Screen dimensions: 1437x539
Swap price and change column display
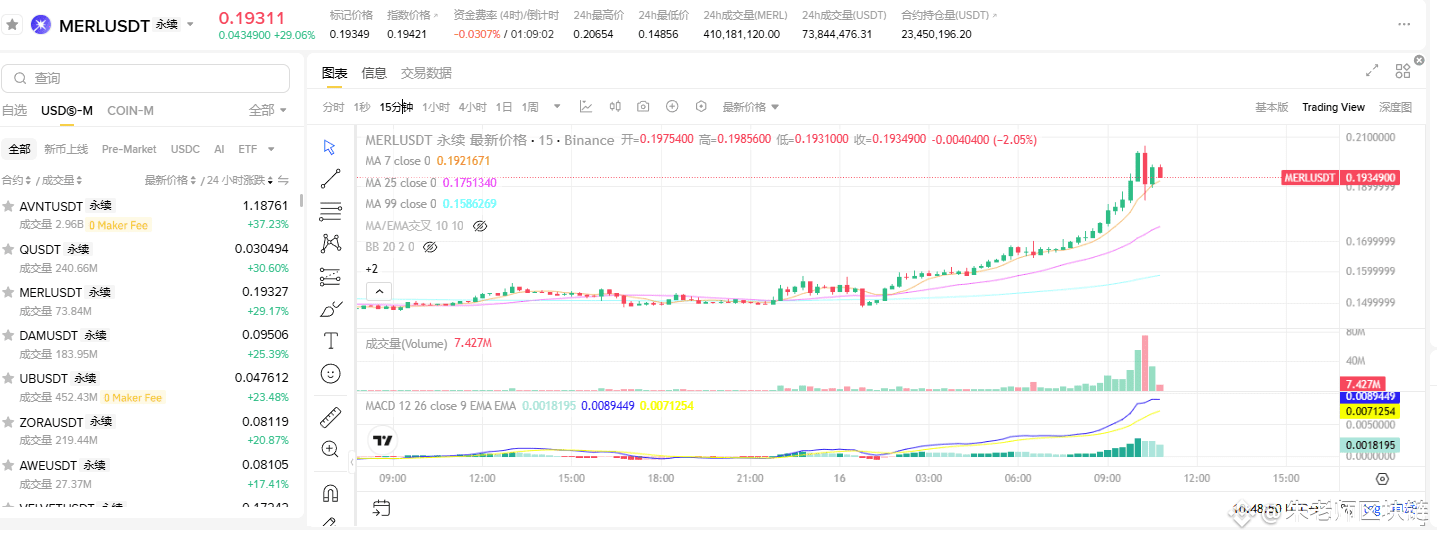(283, 180)
